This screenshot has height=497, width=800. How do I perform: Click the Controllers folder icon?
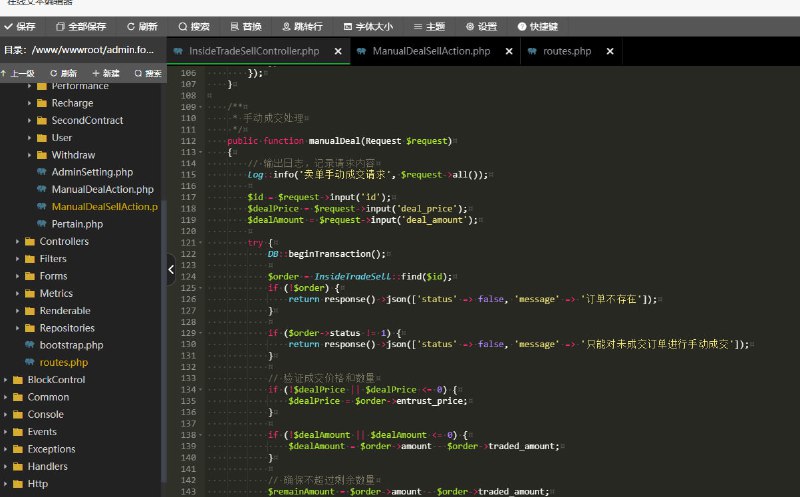[x=30, y=241]
